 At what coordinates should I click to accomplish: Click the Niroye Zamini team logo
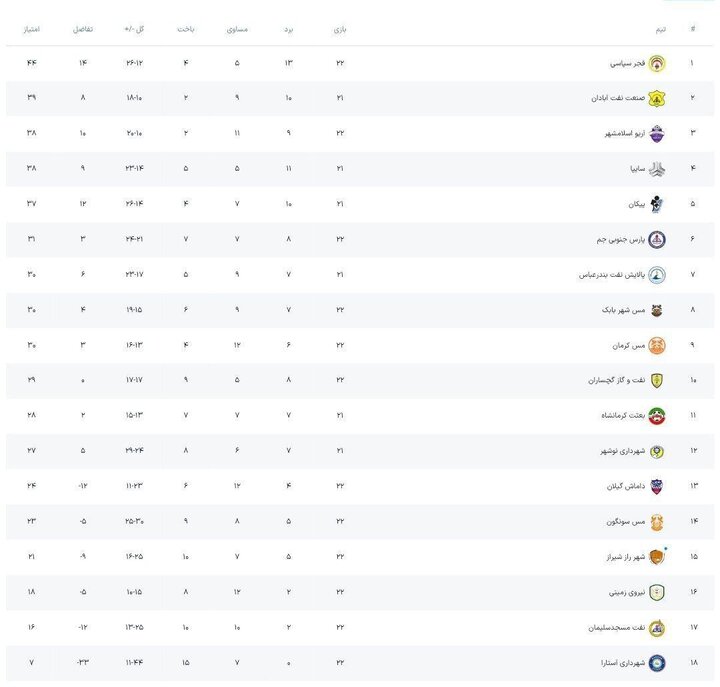656,592
